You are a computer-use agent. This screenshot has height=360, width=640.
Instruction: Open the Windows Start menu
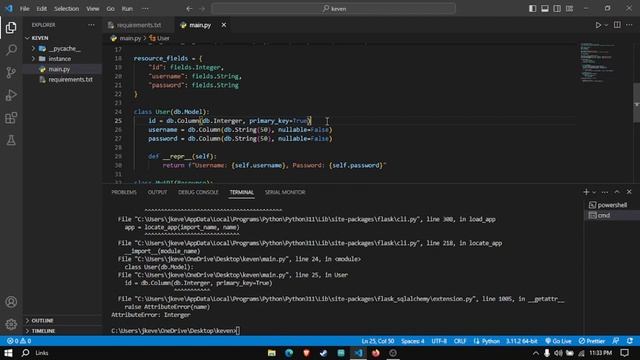(x=8, y=353)
